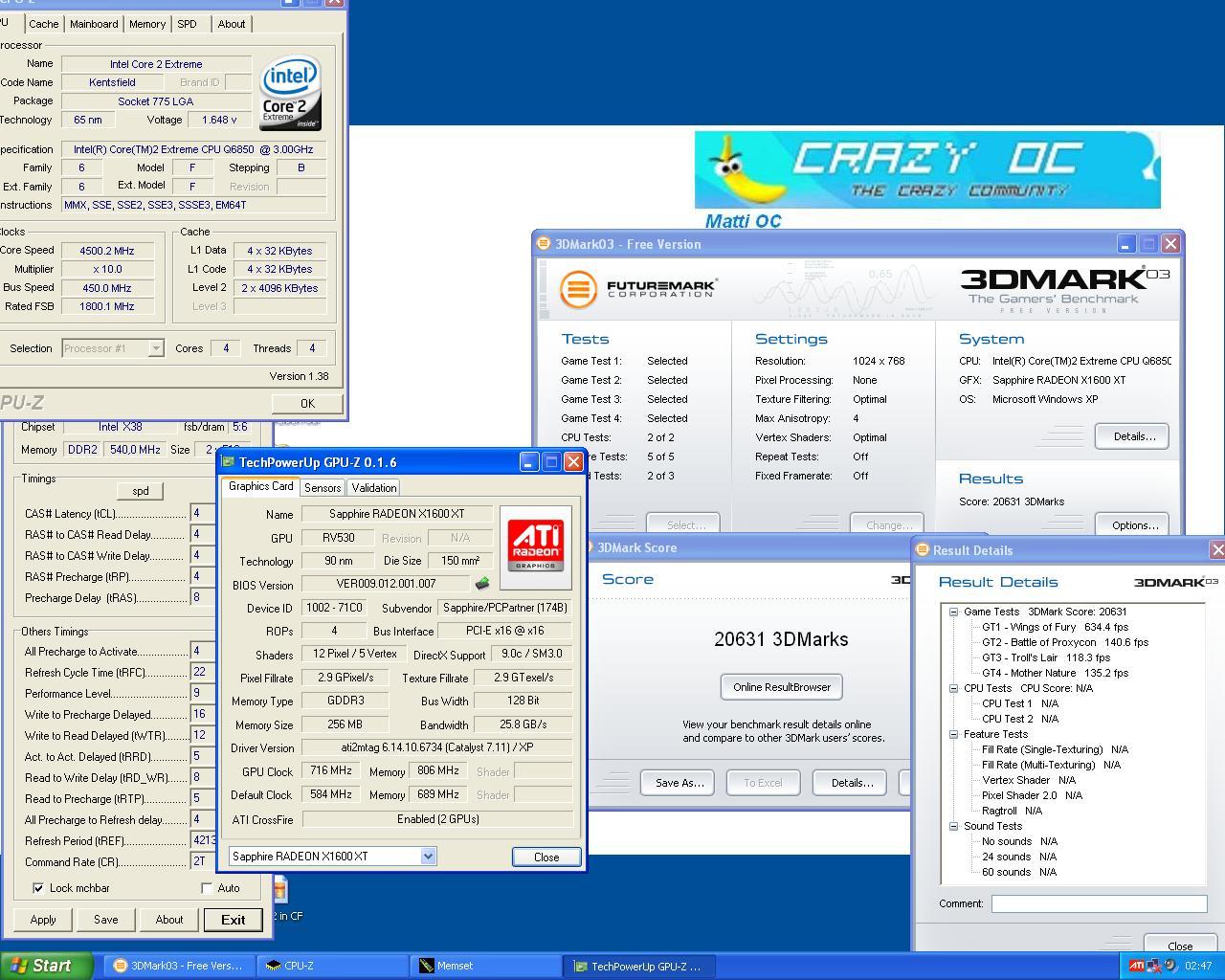The width and height of the screenshot is (1225, 980).
Task: Click Close button in Result Details window
Action: 1179,946
